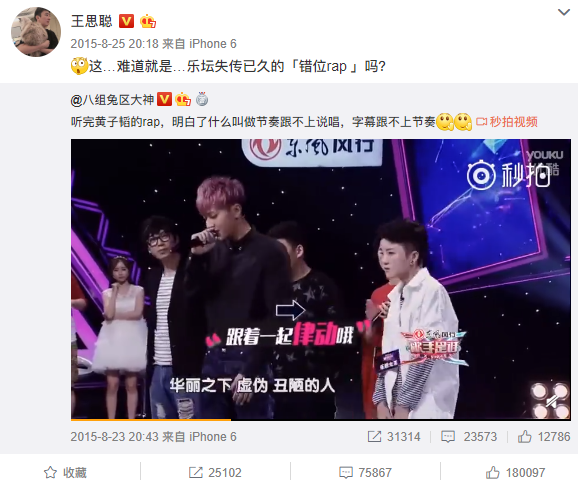Click the 收藏 star to favorite the post
Screen dimensions: 578x480
coord(65,472)
